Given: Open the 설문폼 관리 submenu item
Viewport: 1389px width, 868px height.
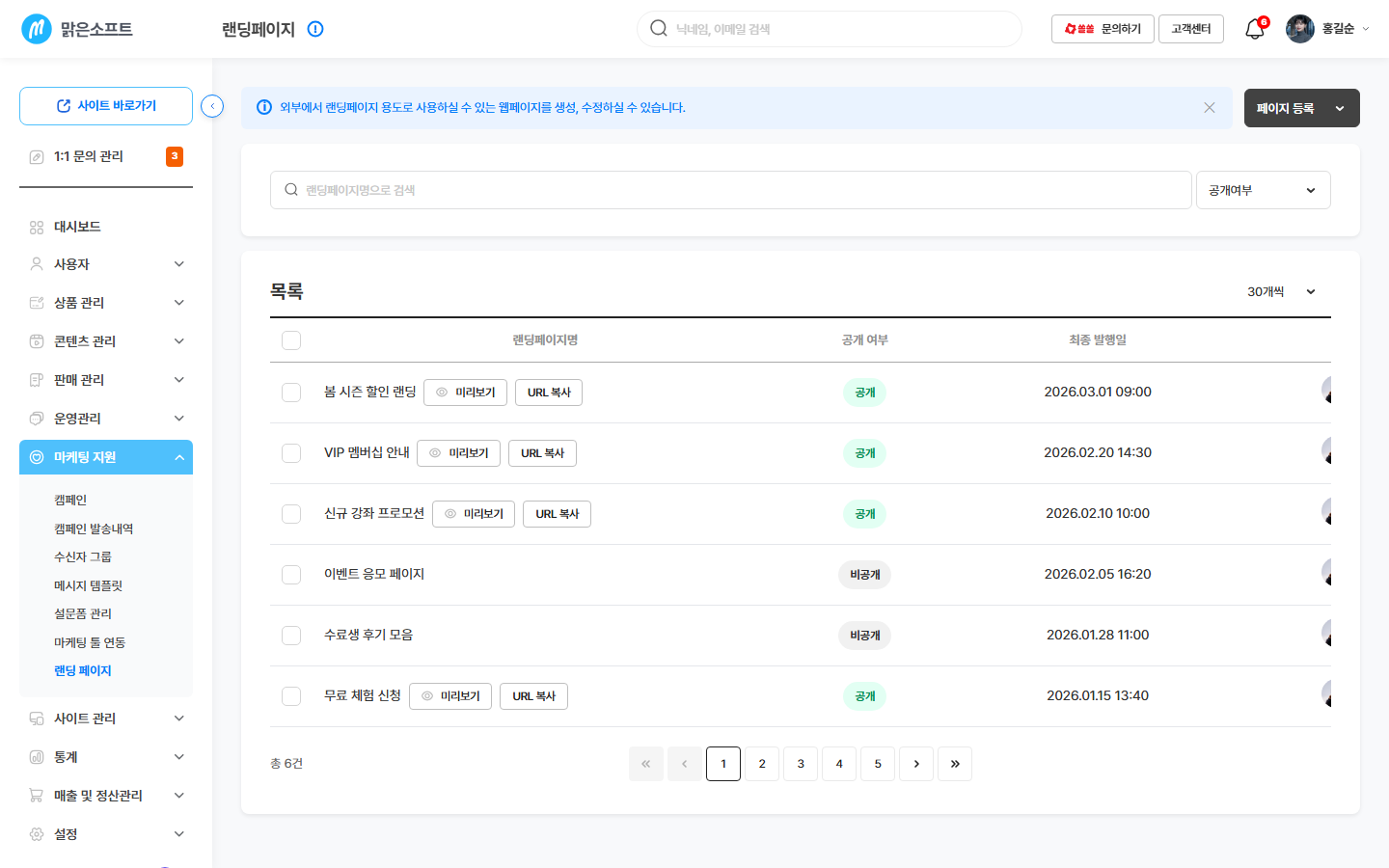Looking at the screenshot, I should (83, 613).
